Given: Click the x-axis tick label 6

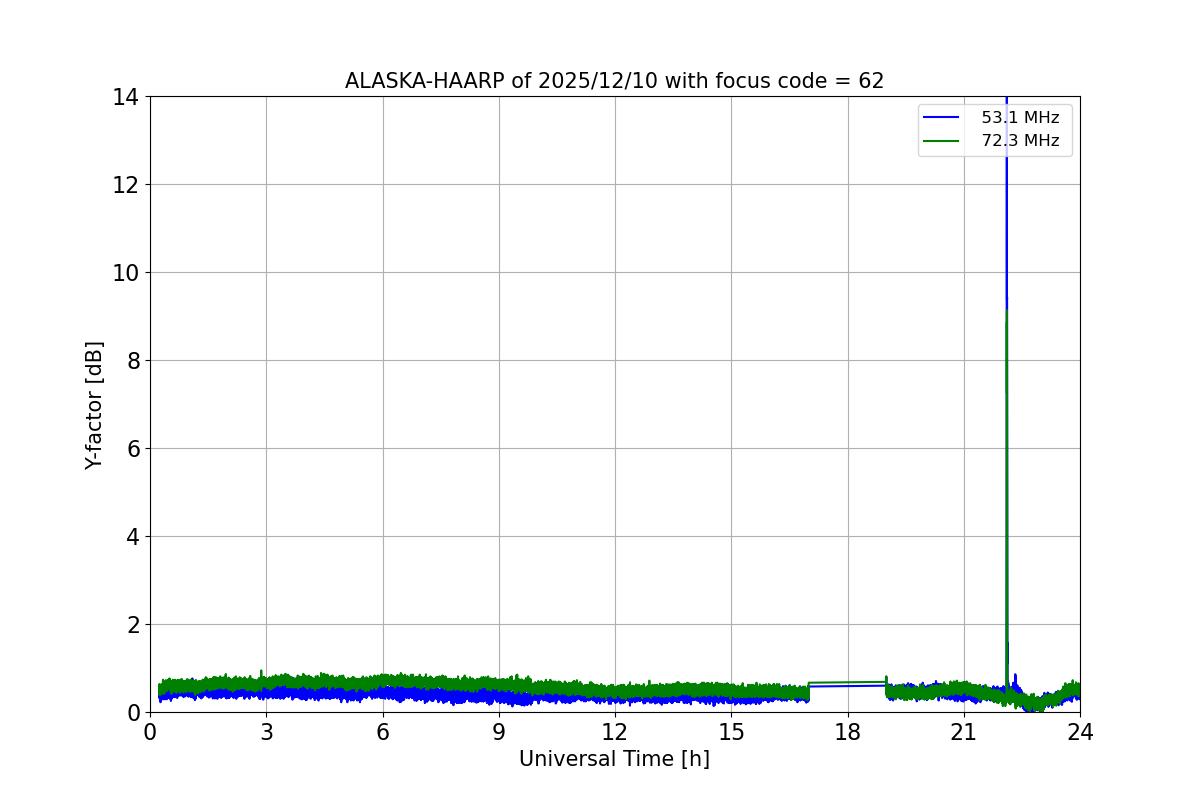Looking at the screenshot, I should point(383,732).
